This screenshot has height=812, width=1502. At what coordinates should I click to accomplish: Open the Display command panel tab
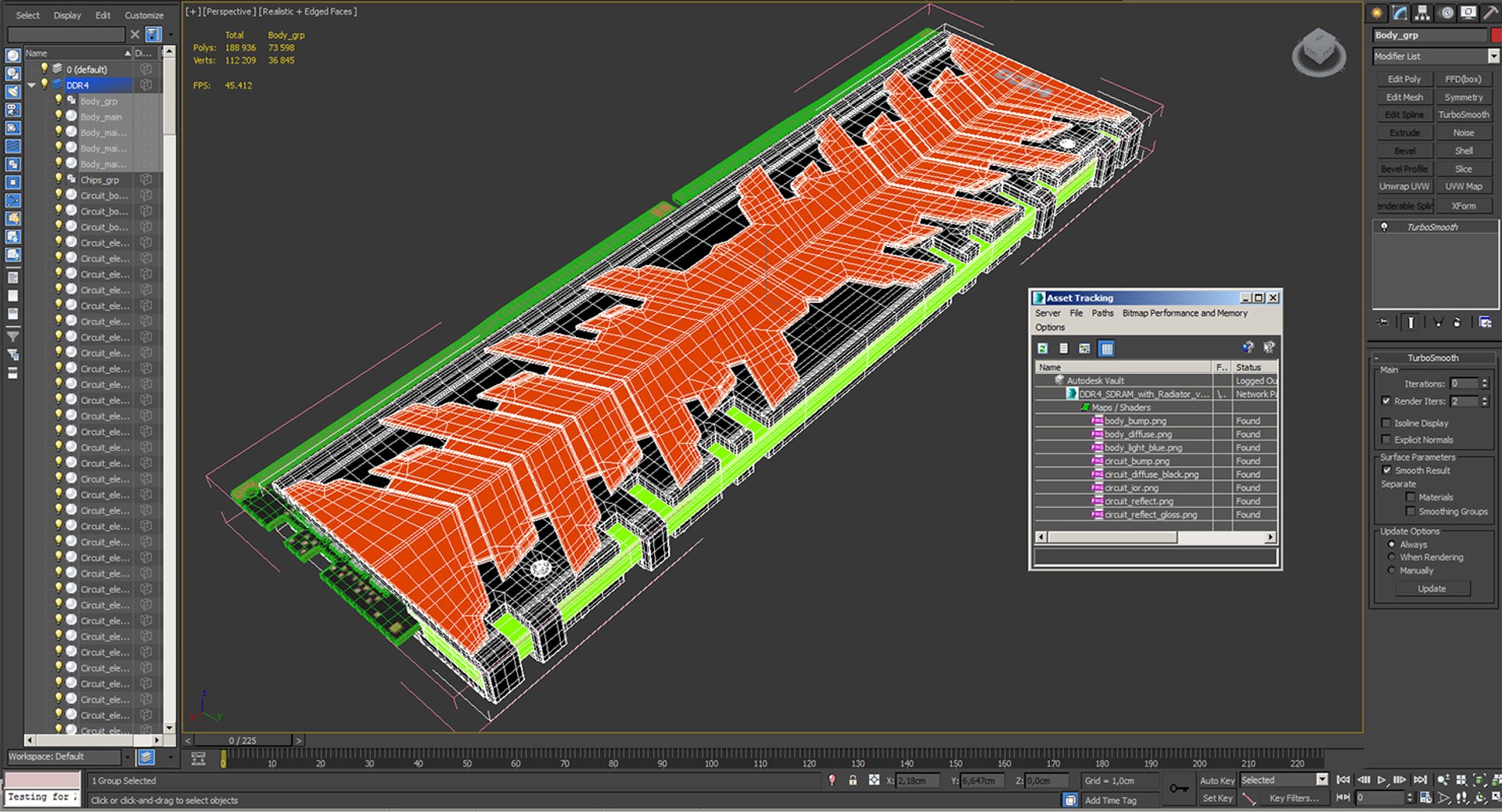[x=1468, y=13]
